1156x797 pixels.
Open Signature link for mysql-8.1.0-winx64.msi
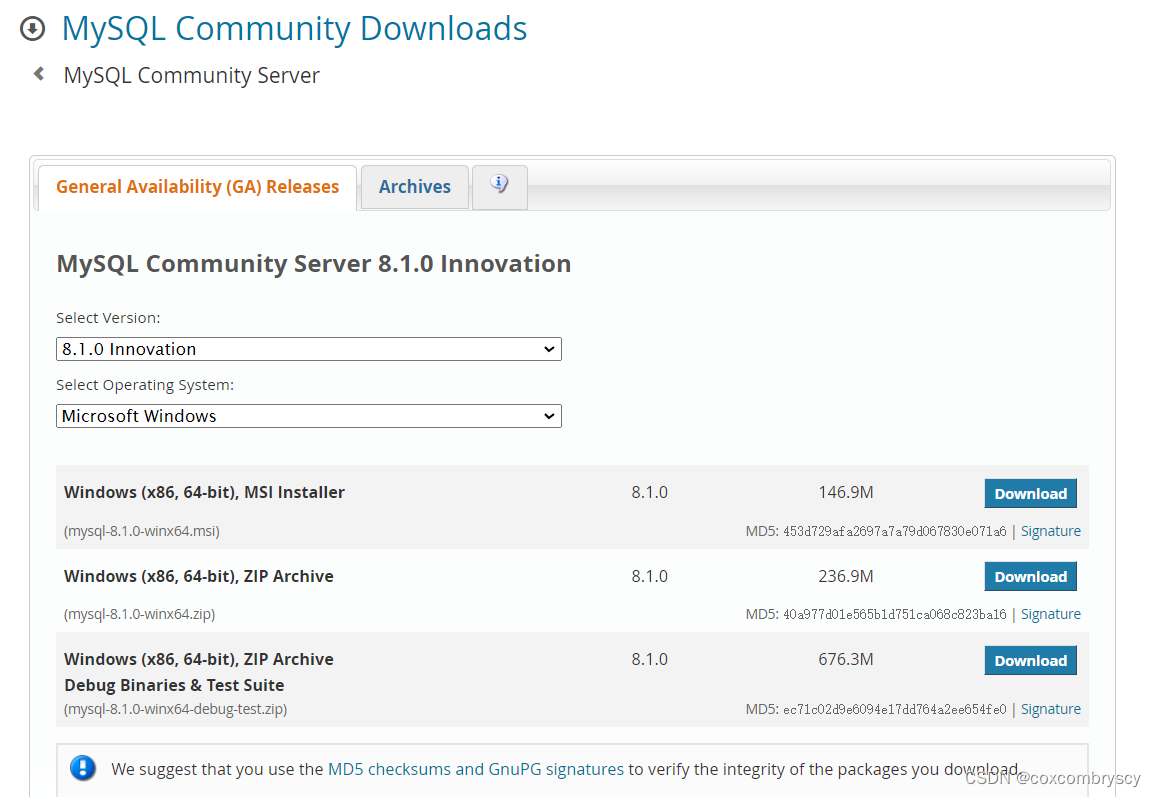pyautogui.click(x=1051, y=531)
